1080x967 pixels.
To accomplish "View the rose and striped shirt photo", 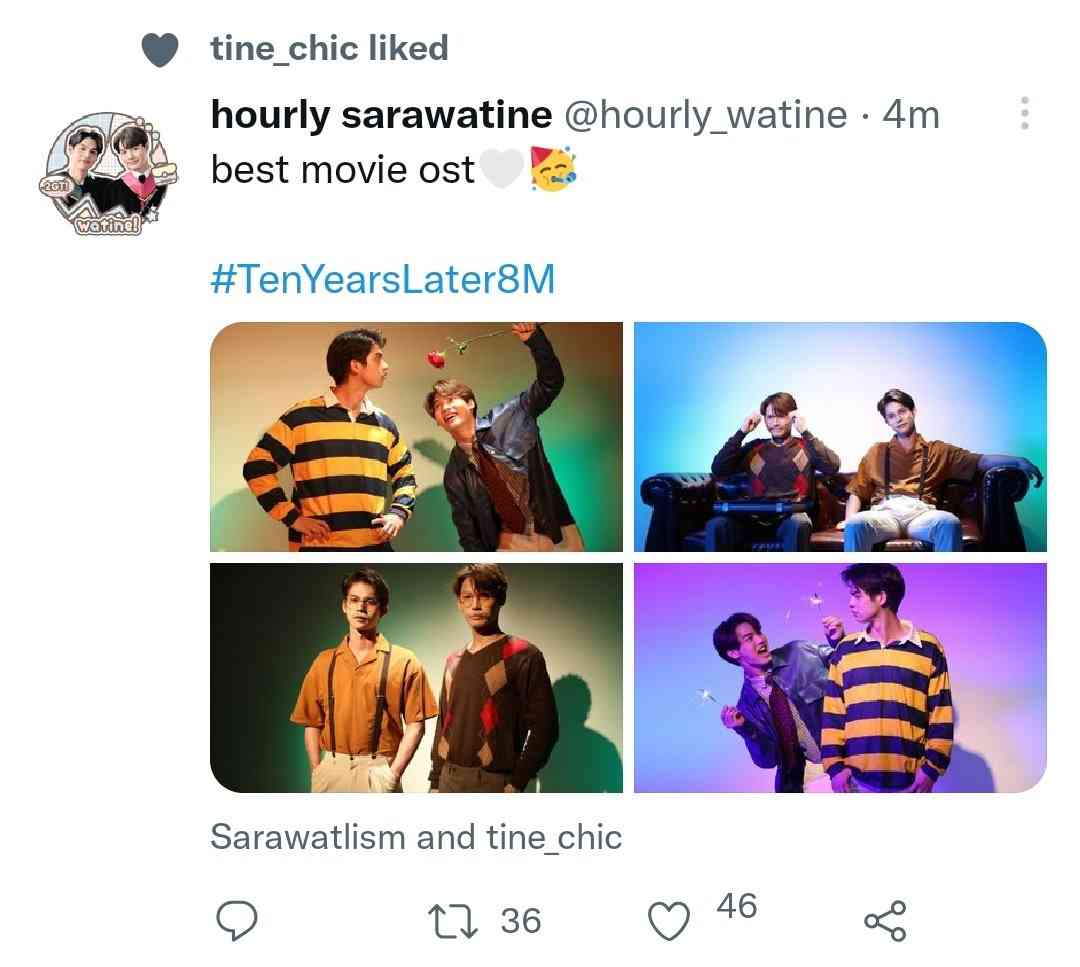I will pos(416,437).
